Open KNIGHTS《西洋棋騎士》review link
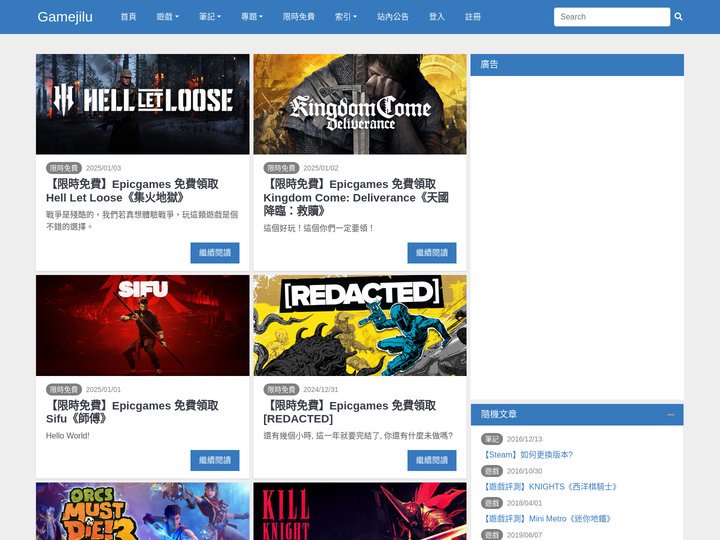Image resolution: width=720 pixels, height=540 pixels. coord(550,487)
